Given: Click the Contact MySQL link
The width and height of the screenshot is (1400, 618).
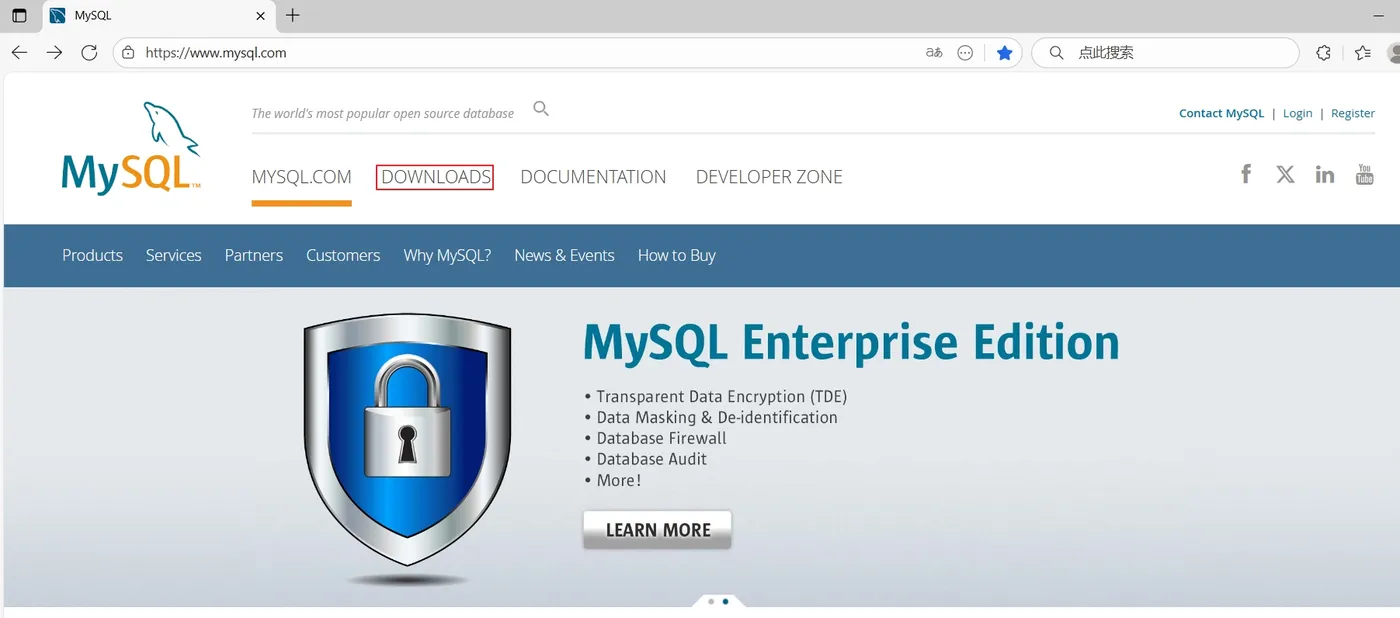Looking at the screenshot, I should pyautogui.click(x=1221, y=113).
